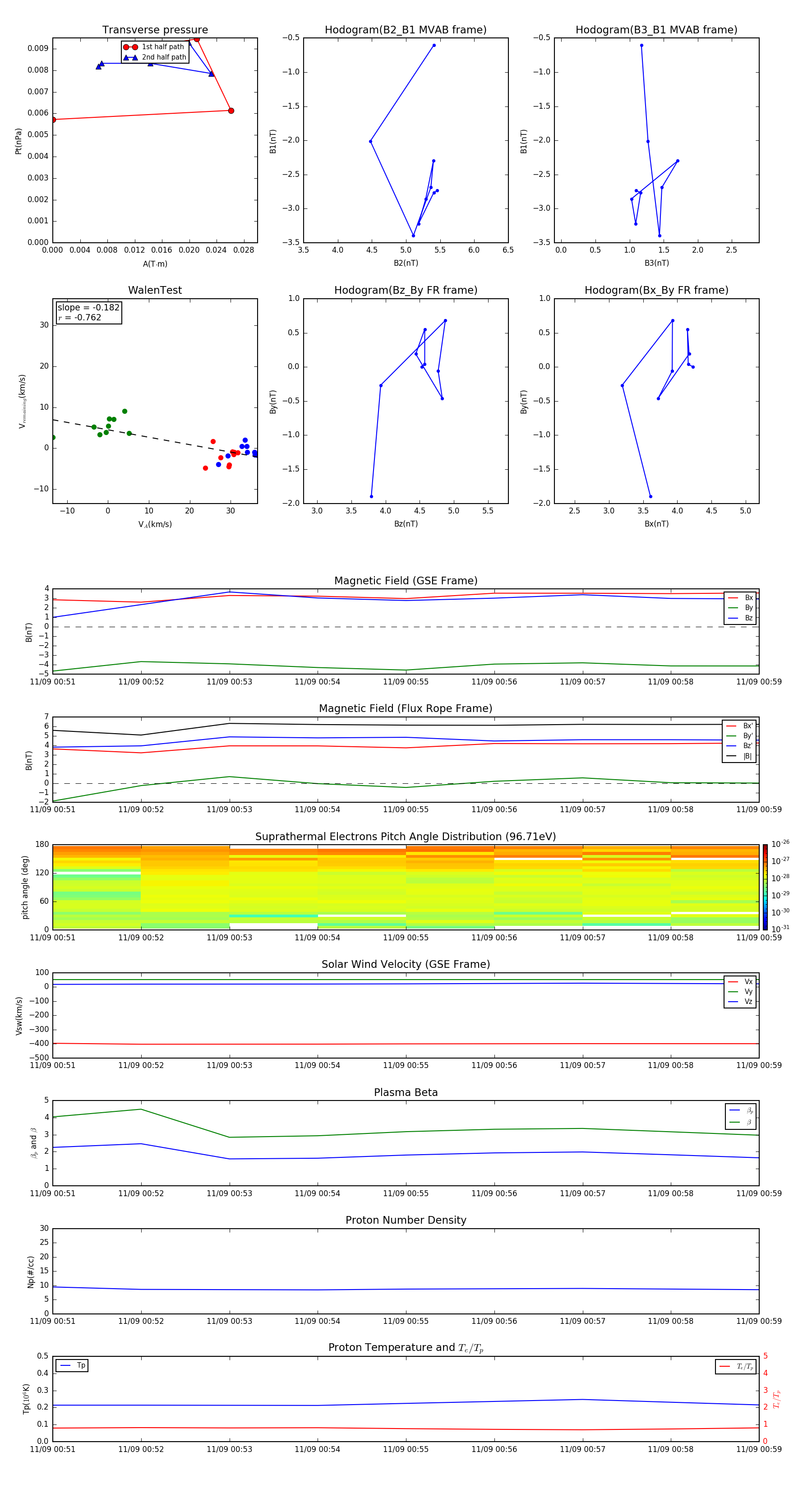Click the 'pitch angle (deg)' y-axis label
Screen dimensions: 812x1489
pyautogui.click(x=25, y=887)
